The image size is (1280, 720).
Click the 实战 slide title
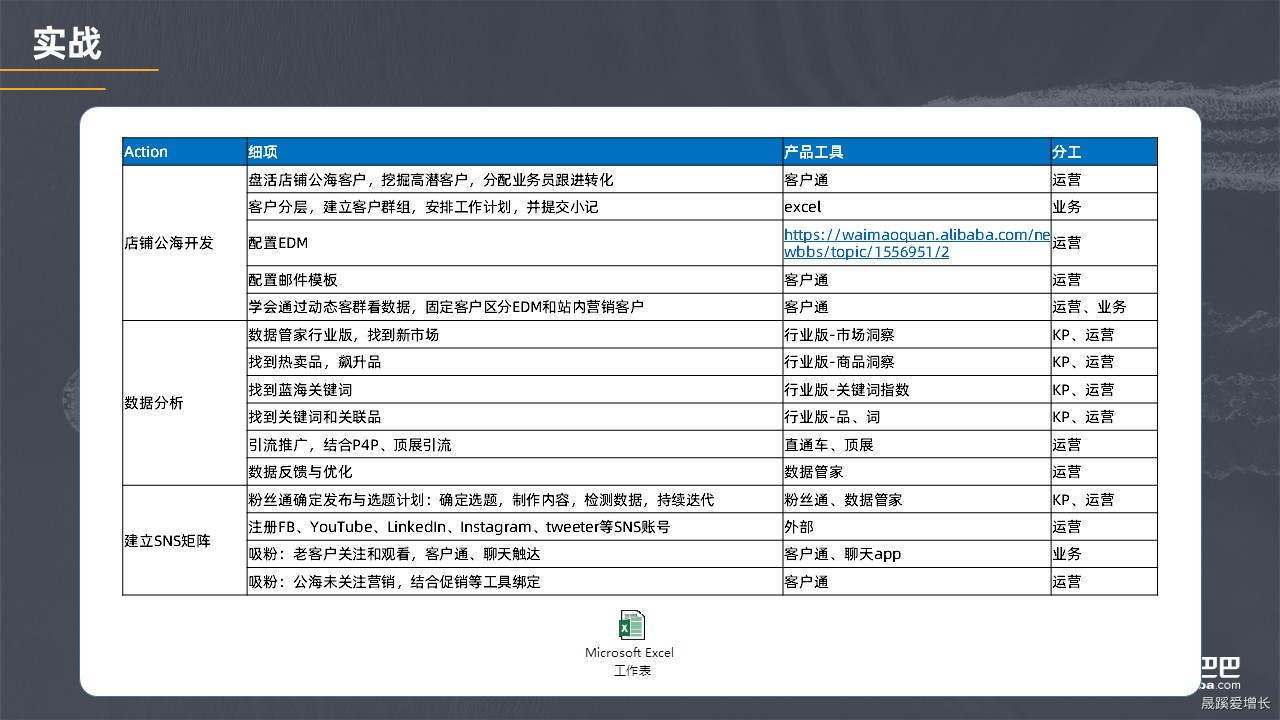pos(67,44)
